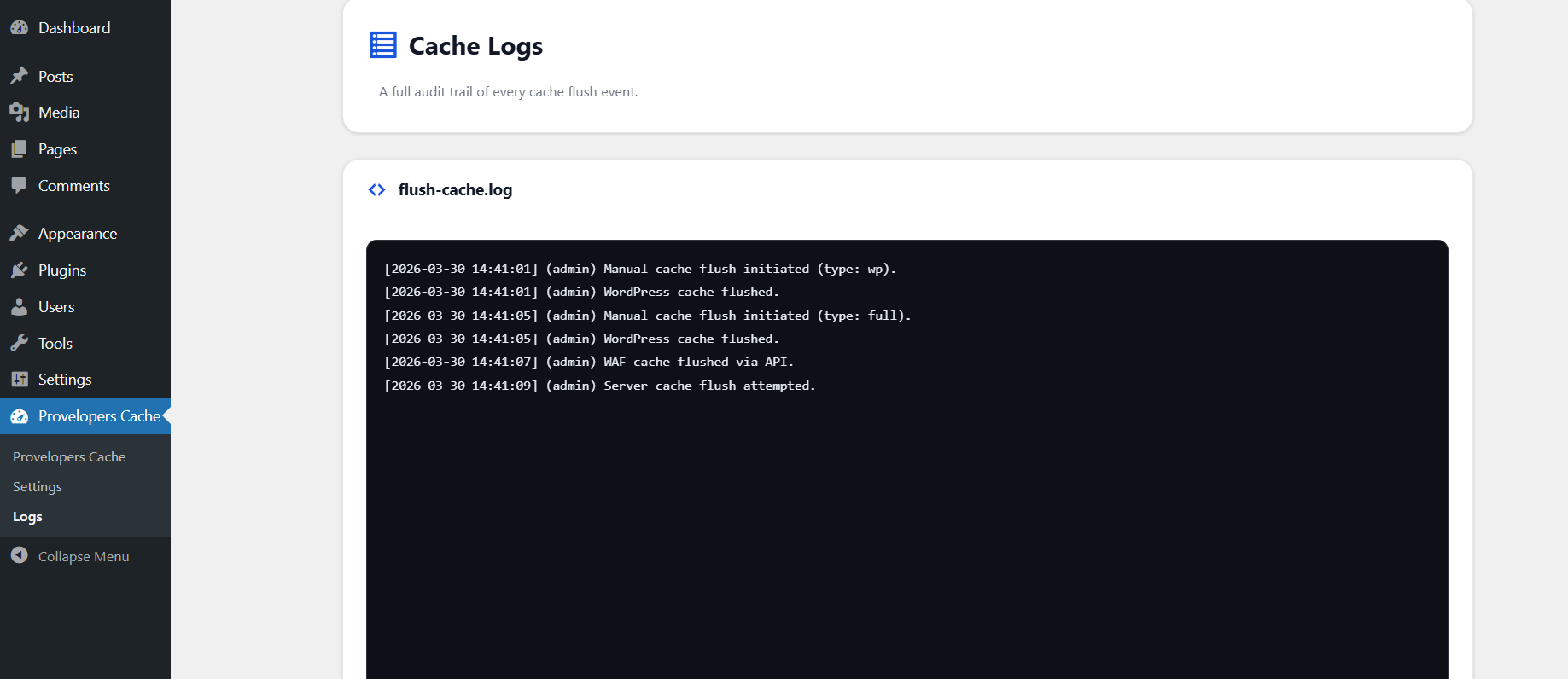The height and width of the screenshot is (679, 1568).
Task: Click the WAF cache flushed via API line
Action: [x=589, y=362]
